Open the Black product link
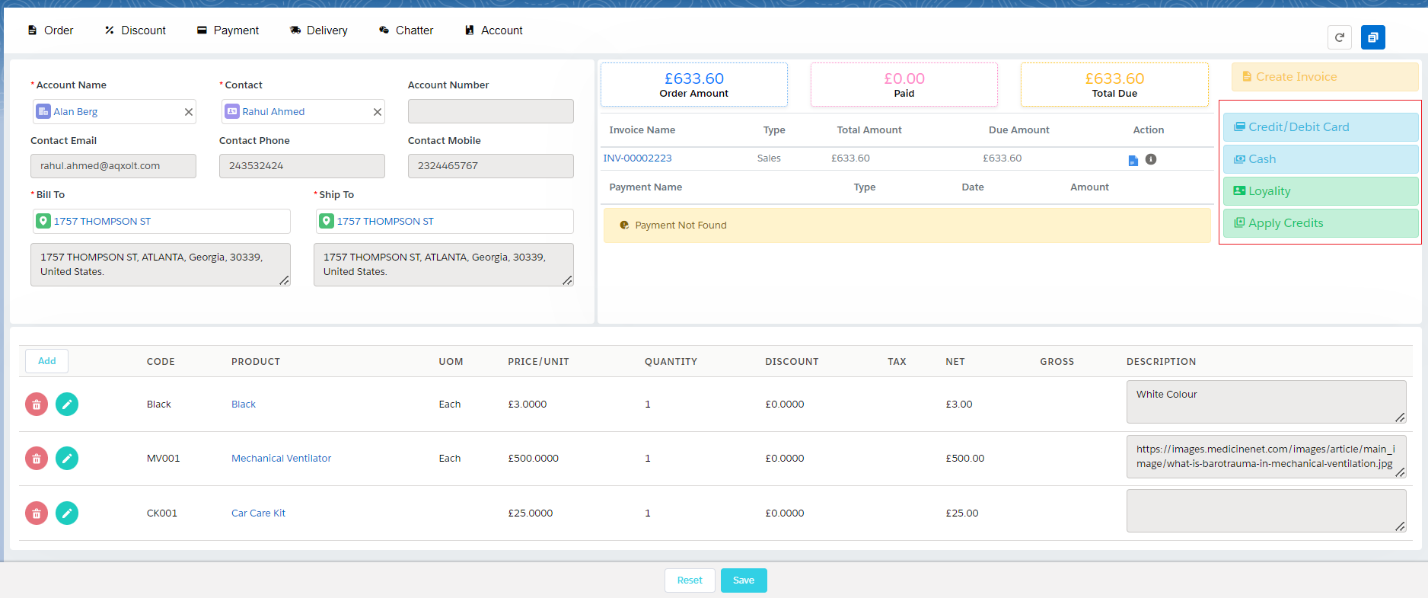 coord(243,404)
